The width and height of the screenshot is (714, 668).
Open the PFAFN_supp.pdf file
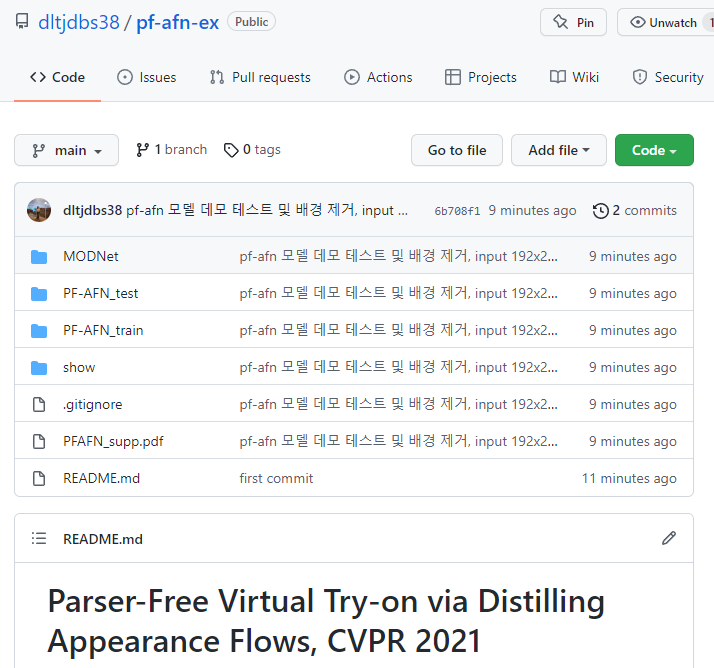point(113,441)
